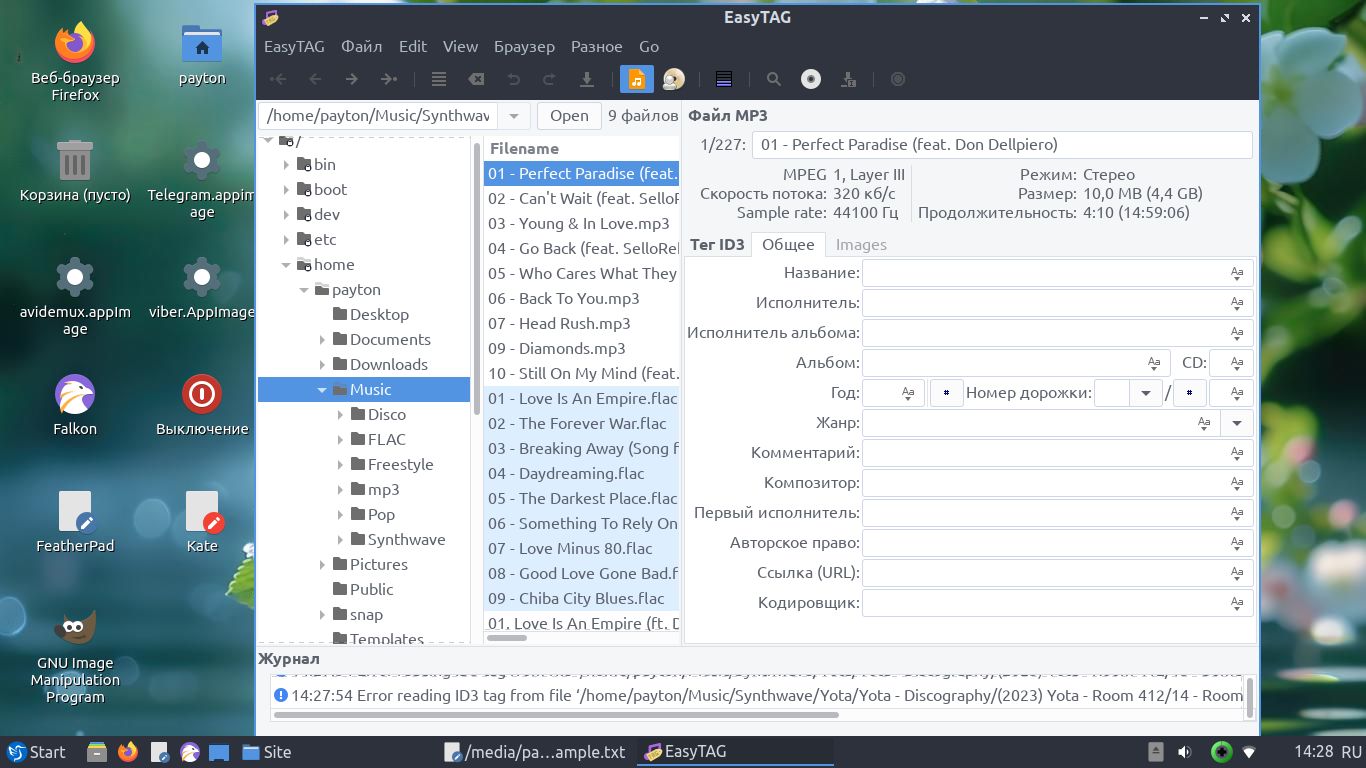This screenshot has width=1366, height=768.
Task: Expand the boot folder in tree
Action: pyautogui.click(x=286, y=189)
